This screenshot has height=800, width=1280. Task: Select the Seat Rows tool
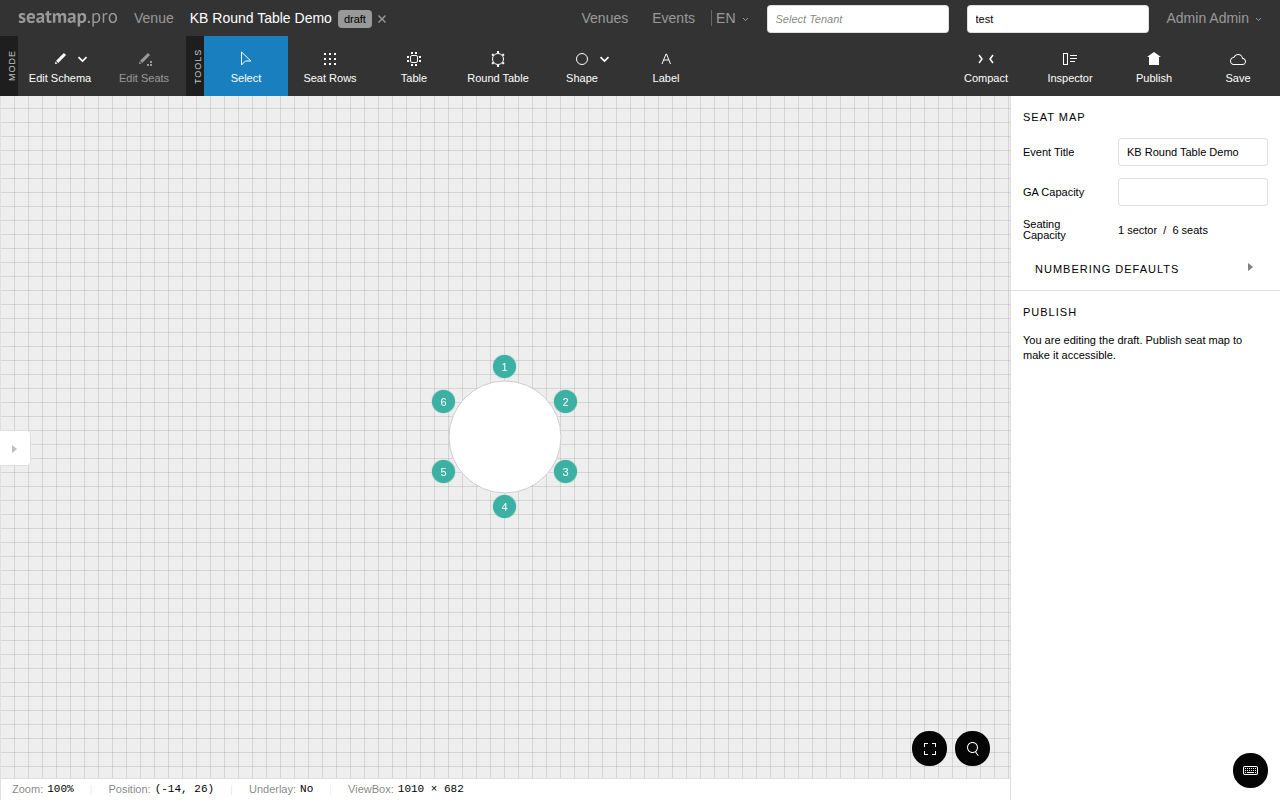330,66
